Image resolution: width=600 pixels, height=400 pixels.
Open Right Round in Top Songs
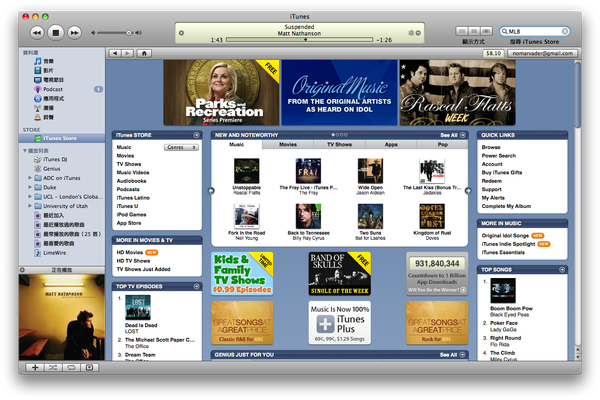point(505,338)
